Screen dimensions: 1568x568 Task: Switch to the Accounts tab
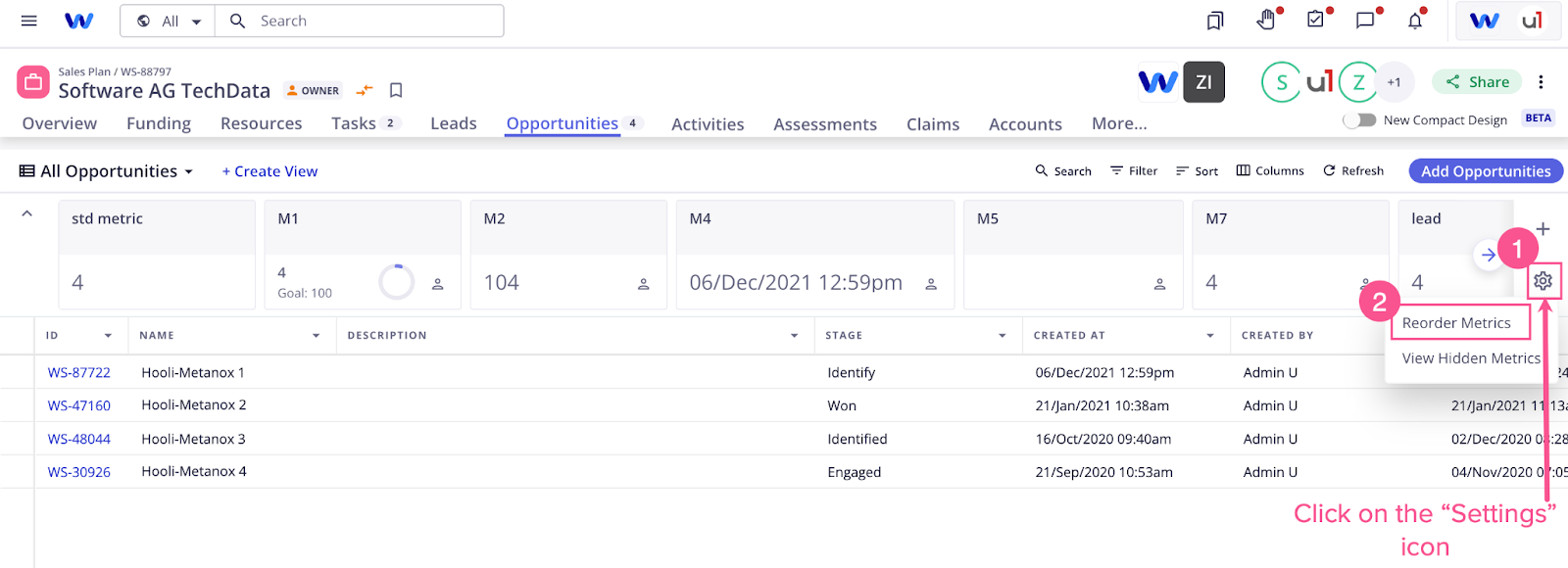1025,124
